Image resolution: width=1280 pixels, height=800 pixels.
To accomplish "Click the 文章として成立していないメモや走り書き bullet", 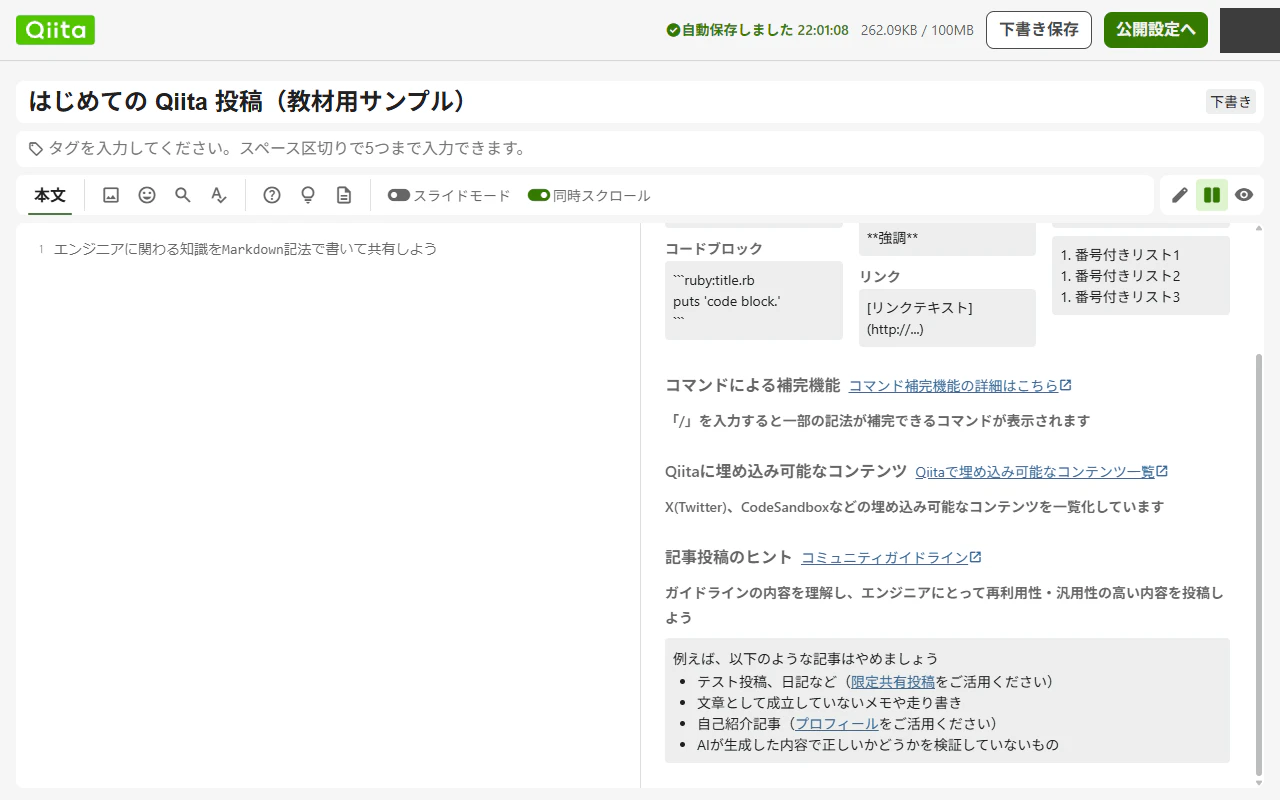I will click(x=829, y=703).
